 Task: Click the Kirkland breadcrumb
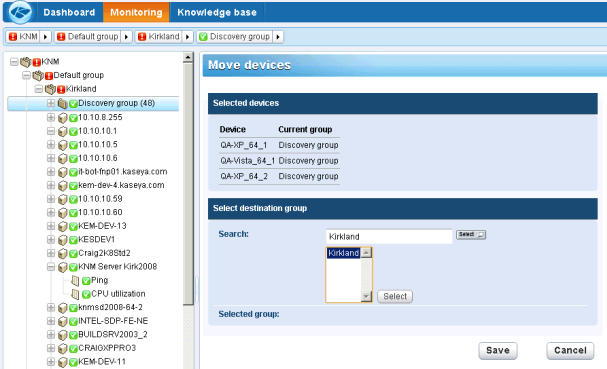click(x=159, y=37)
